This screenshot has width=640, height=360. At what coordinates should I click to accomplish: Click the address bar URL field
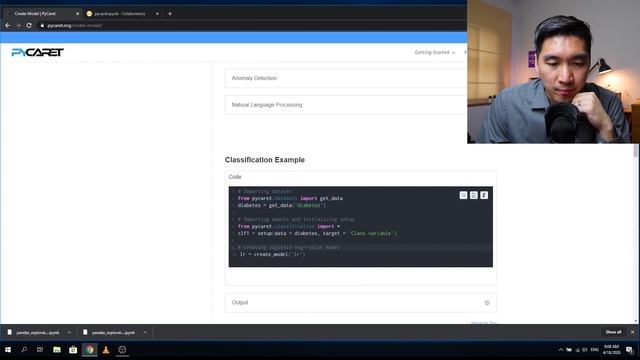click(253, 25)
